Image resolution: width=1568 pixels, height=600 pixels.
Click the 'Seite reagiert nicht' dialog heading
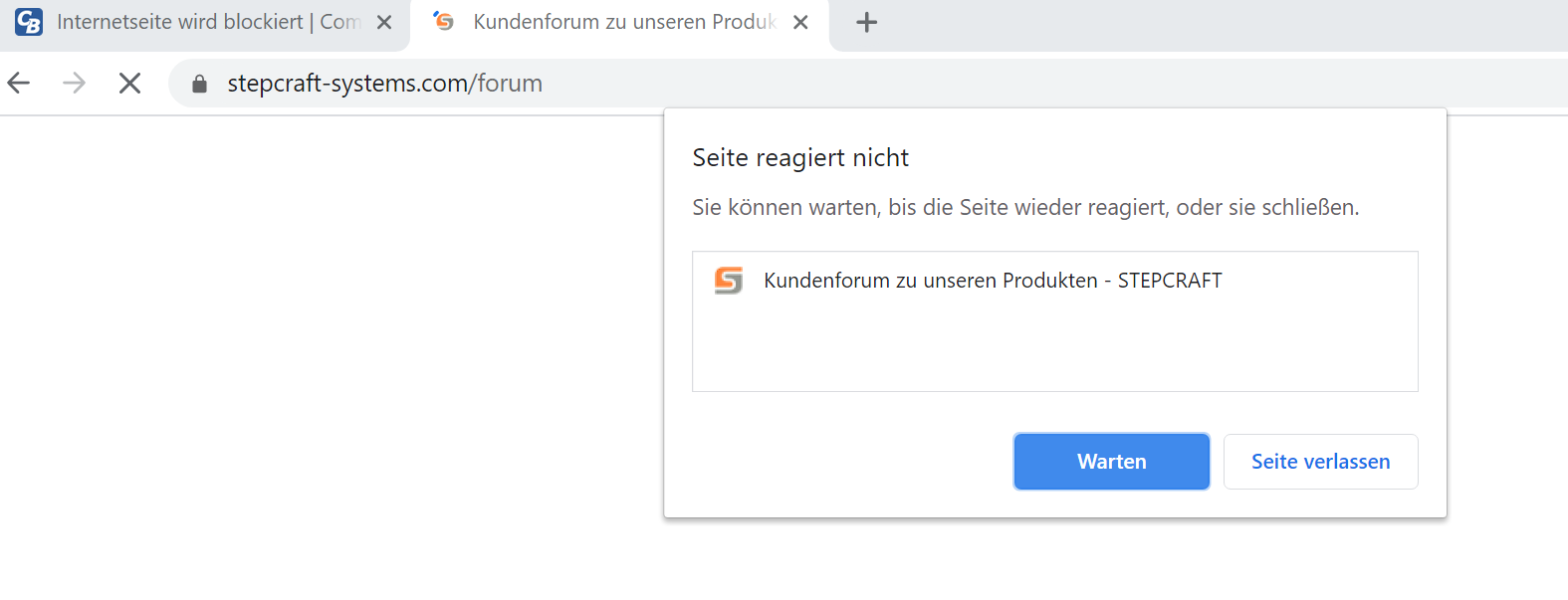click(x=800, y=158)
